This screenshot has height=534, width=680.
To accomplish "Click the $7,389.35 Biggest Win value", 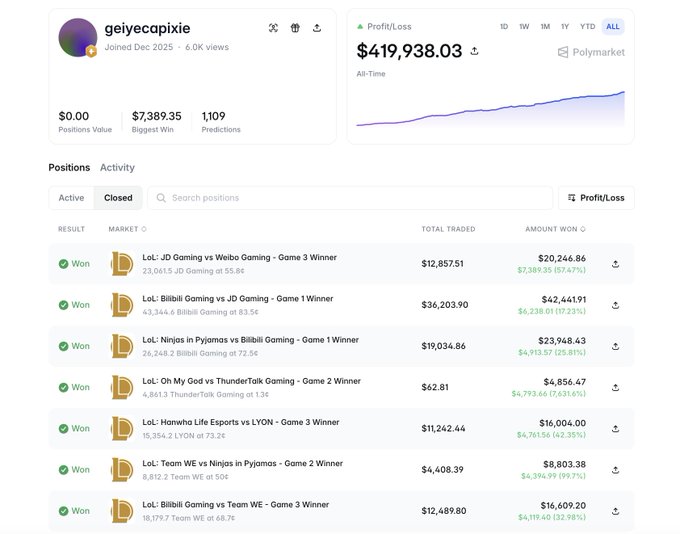I will 157,116.
